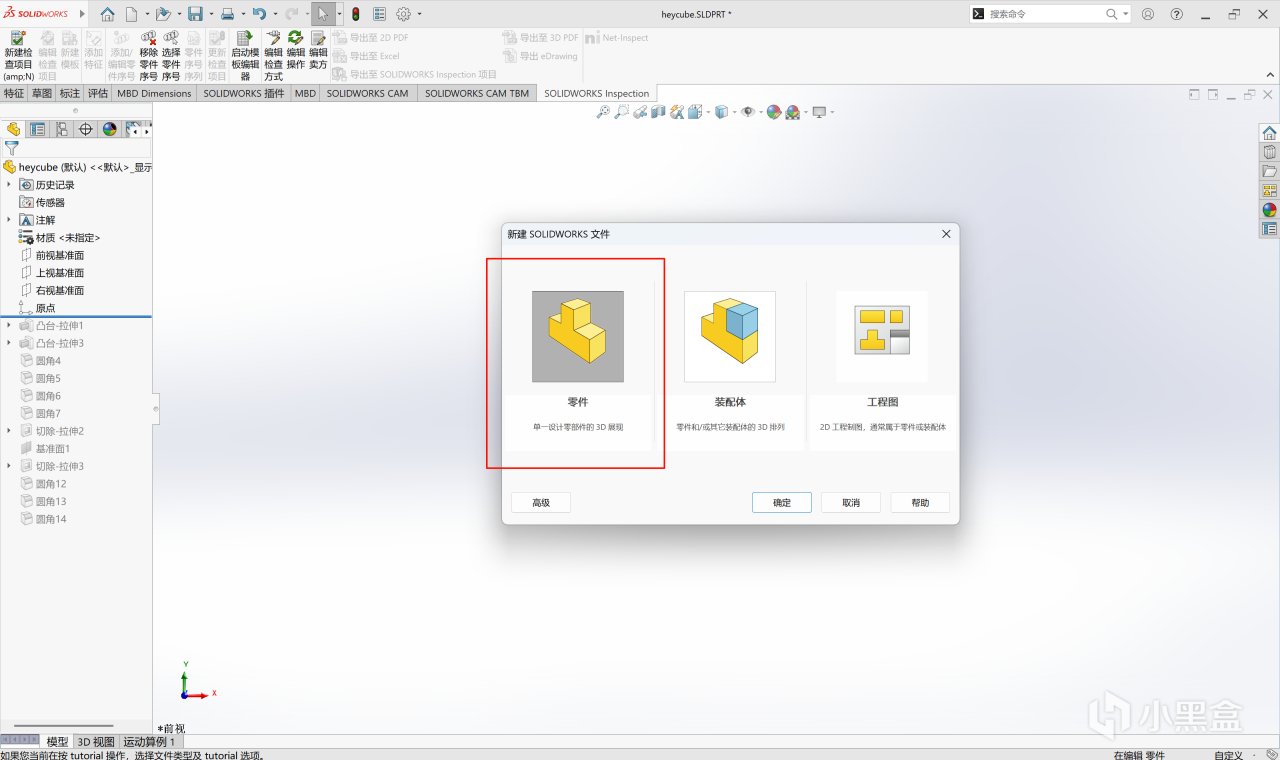The width and height of the screenshot is (1280, 760).
Task: Open File Explorer folder in right task pane
Action: (x=1269, y=171)
